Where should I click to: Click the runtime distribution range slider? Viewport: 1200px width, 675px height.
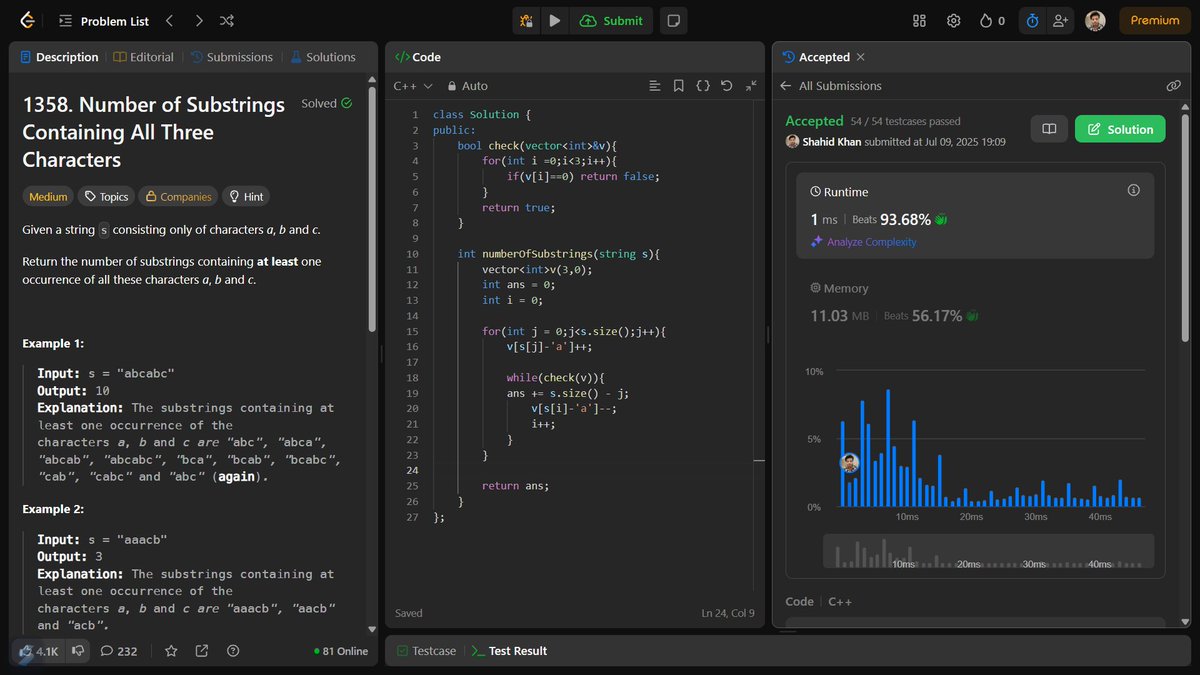[988, 552]
